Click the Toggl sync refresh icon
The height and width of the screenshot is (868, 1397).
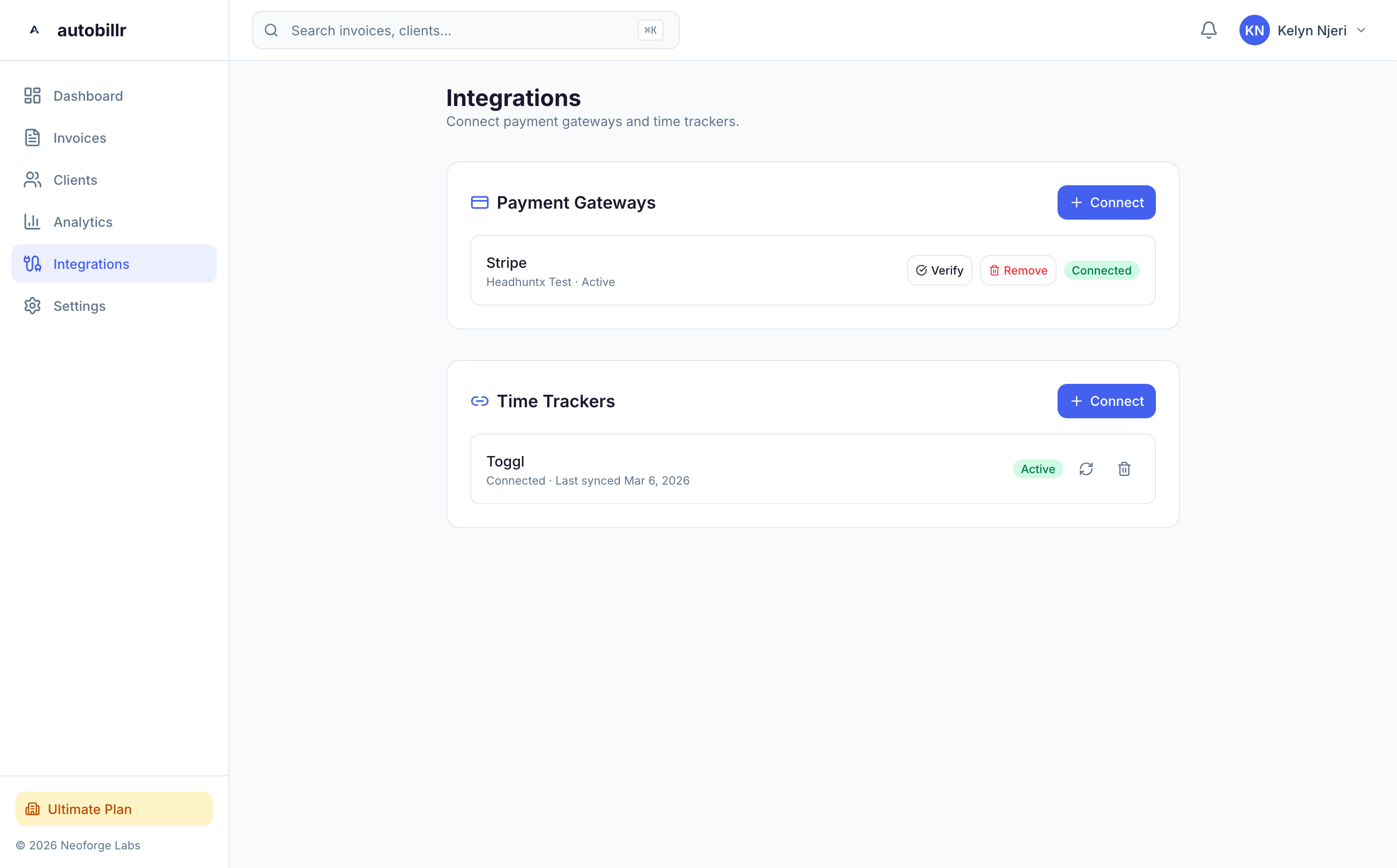point(1085,469)
